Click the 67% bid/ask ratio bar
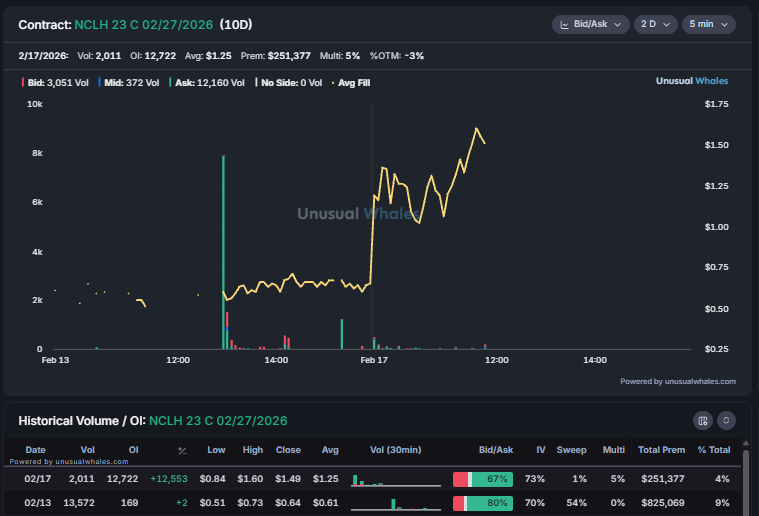 tap(483, 479)
